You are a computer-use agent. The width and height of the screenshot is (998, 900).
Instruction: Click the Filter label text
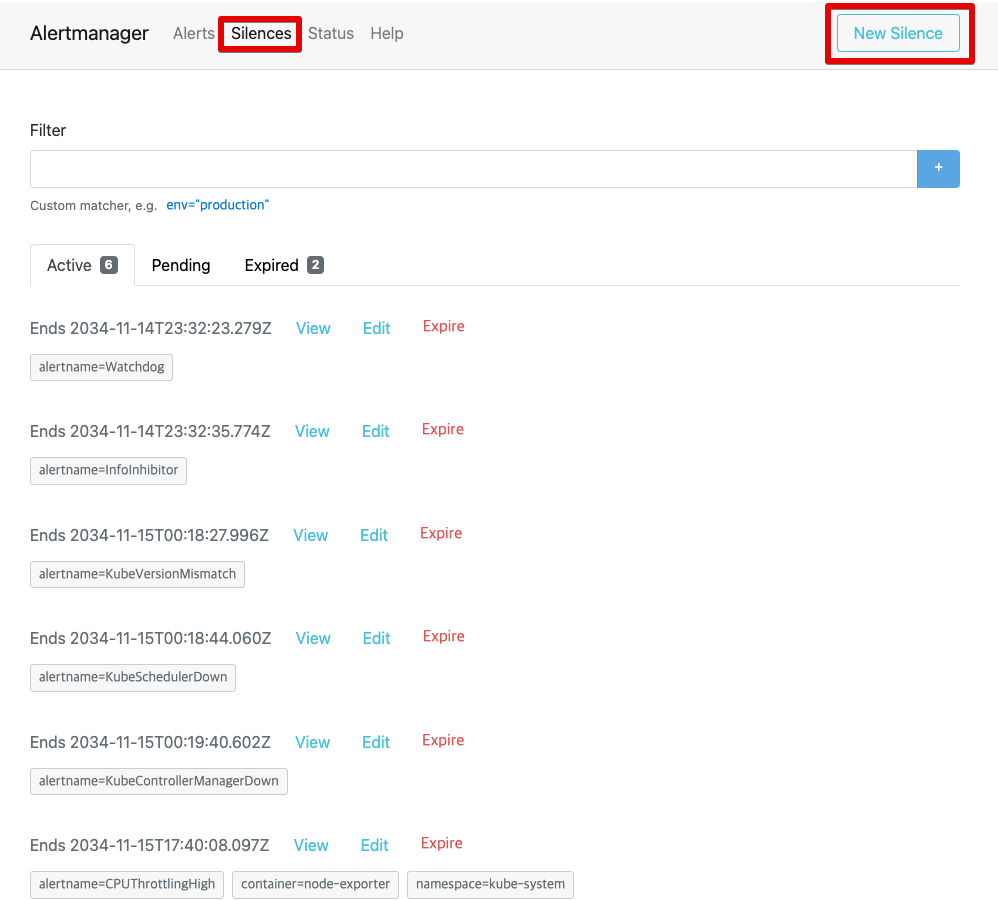(x=48, y=130)
